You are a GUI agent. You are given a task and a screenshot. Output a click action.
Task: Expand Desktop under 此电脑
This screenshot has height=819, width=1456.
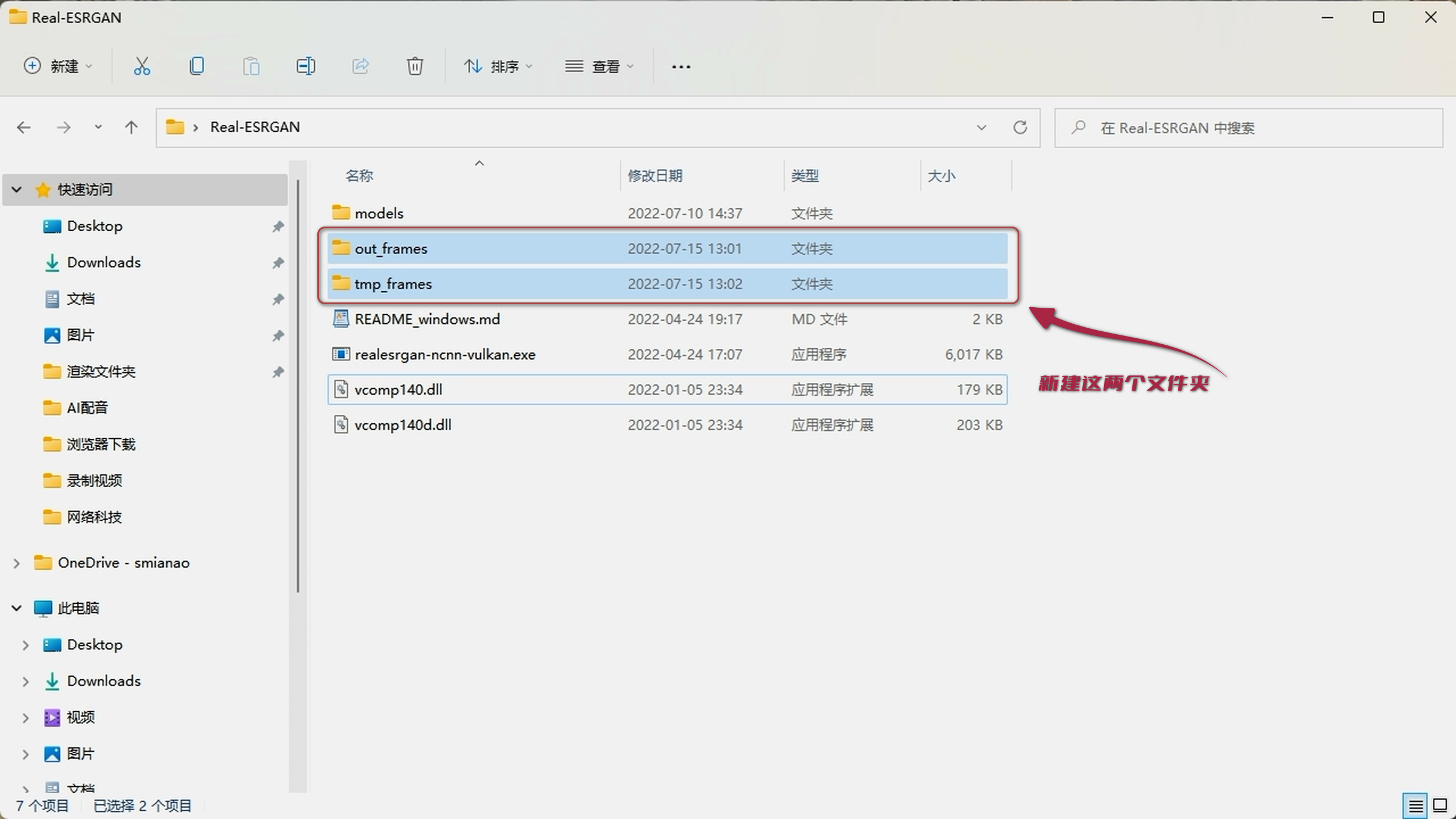(x=25, y=645)
